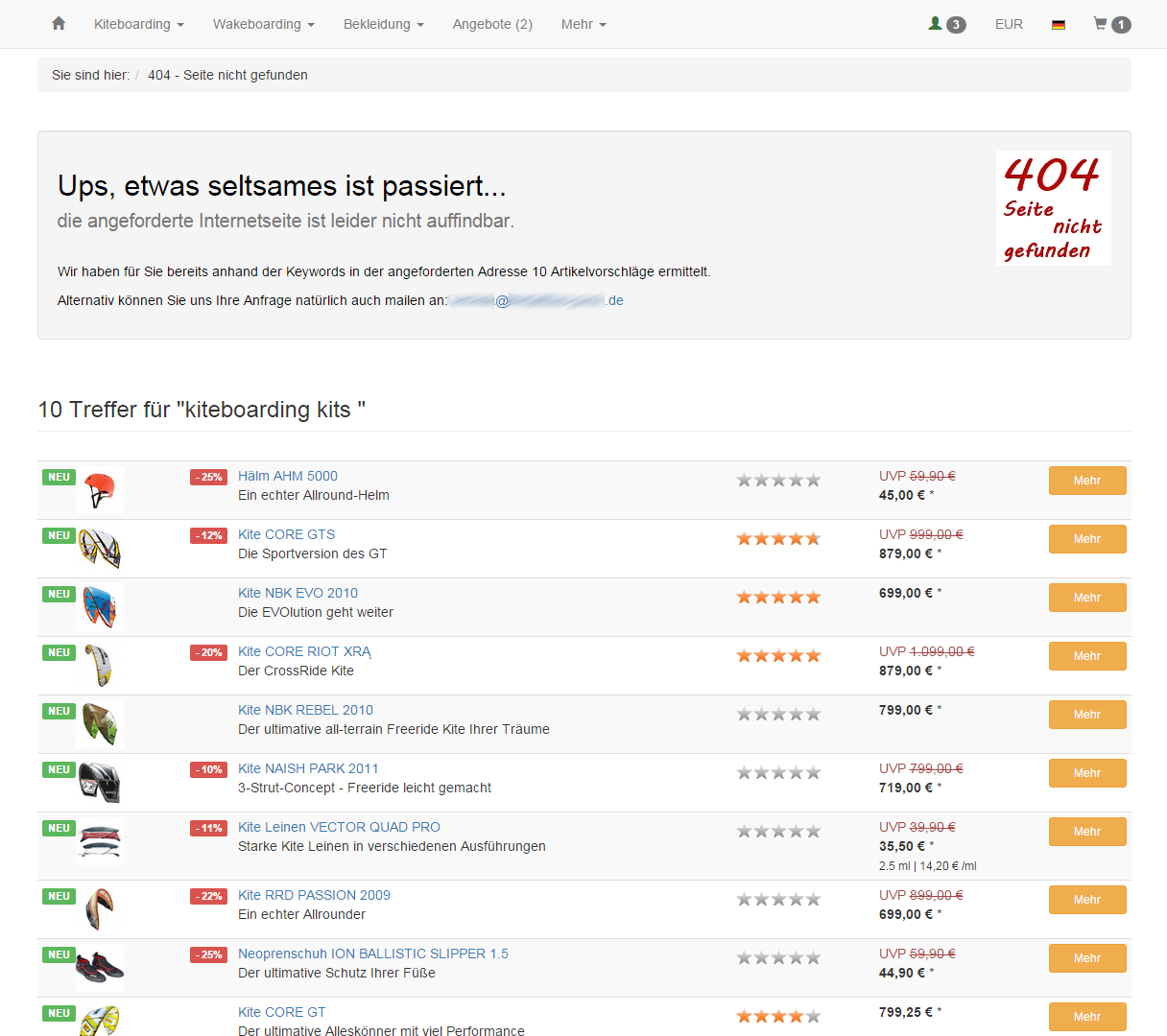Click Mehr button for Kite RRD PASSION 2009
Viewport: 1167px width, 1036px height.
point(1087,900)
